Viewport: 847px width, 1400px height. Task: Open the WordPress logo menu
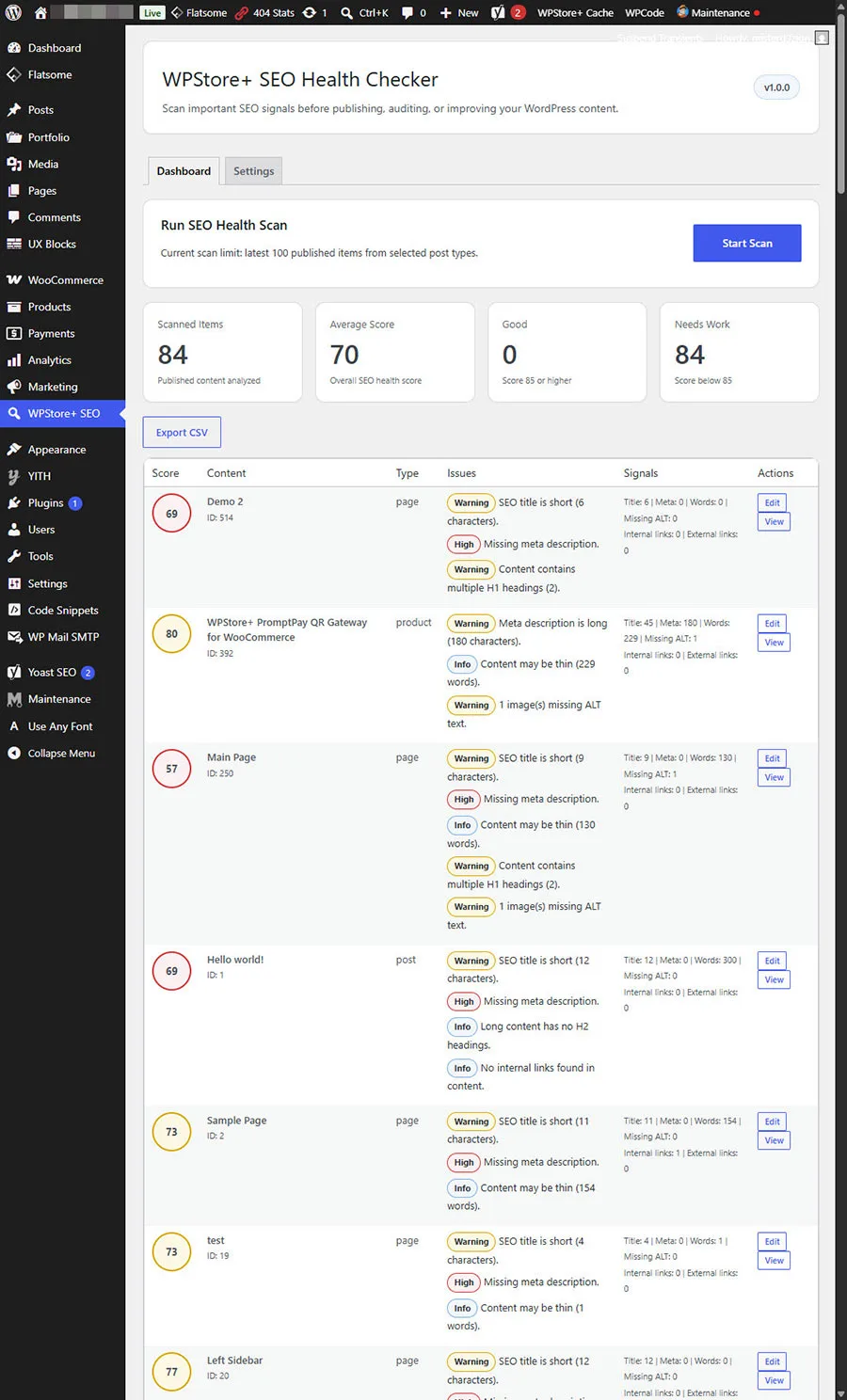pyautogui.click(x=13, y=13)
